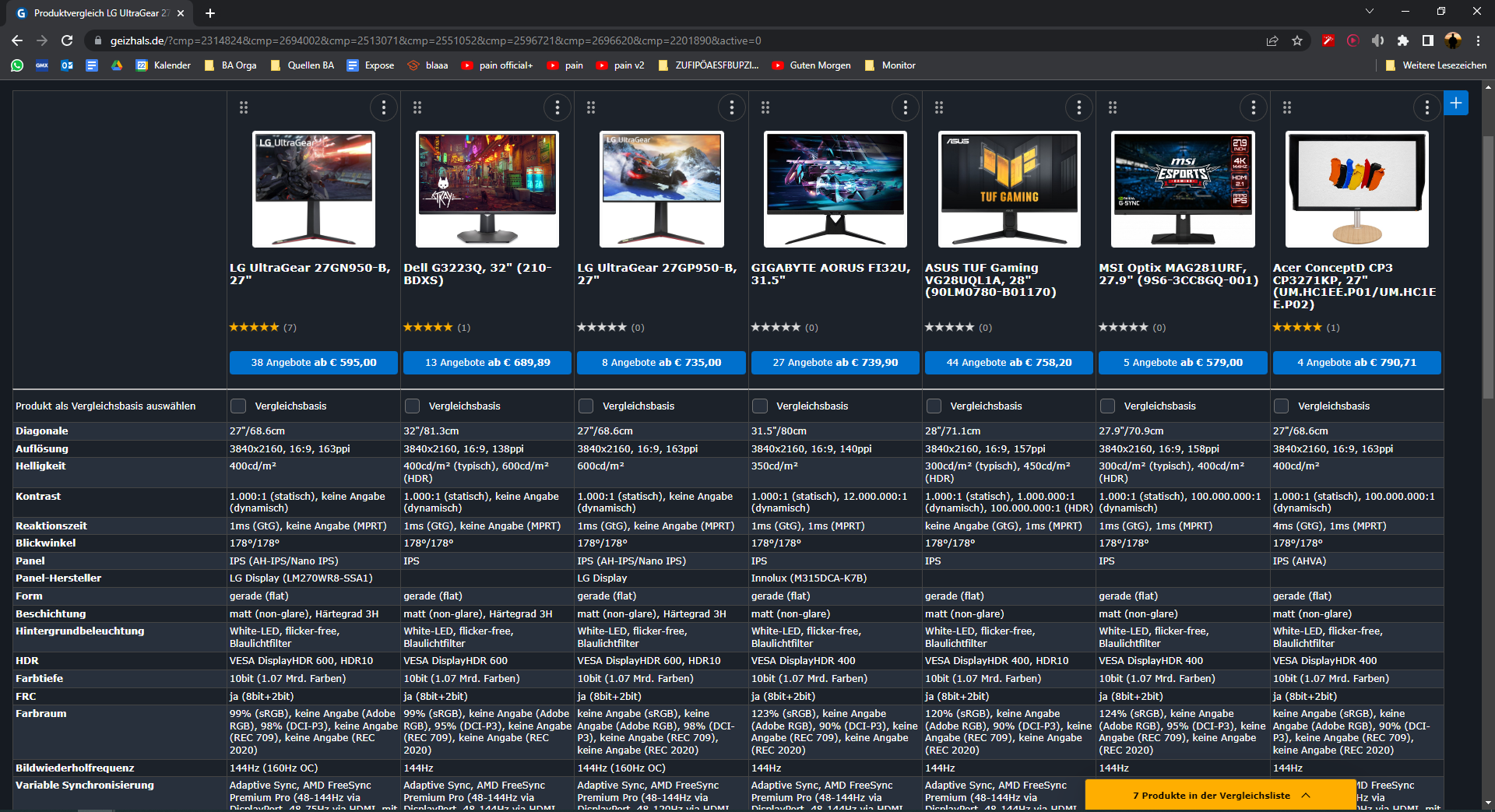The height and width of the screenshot is (812, 1495).
Task: Grab drag handle of GIGABYTE AORUS FI32U column
Action: (765, 107)
